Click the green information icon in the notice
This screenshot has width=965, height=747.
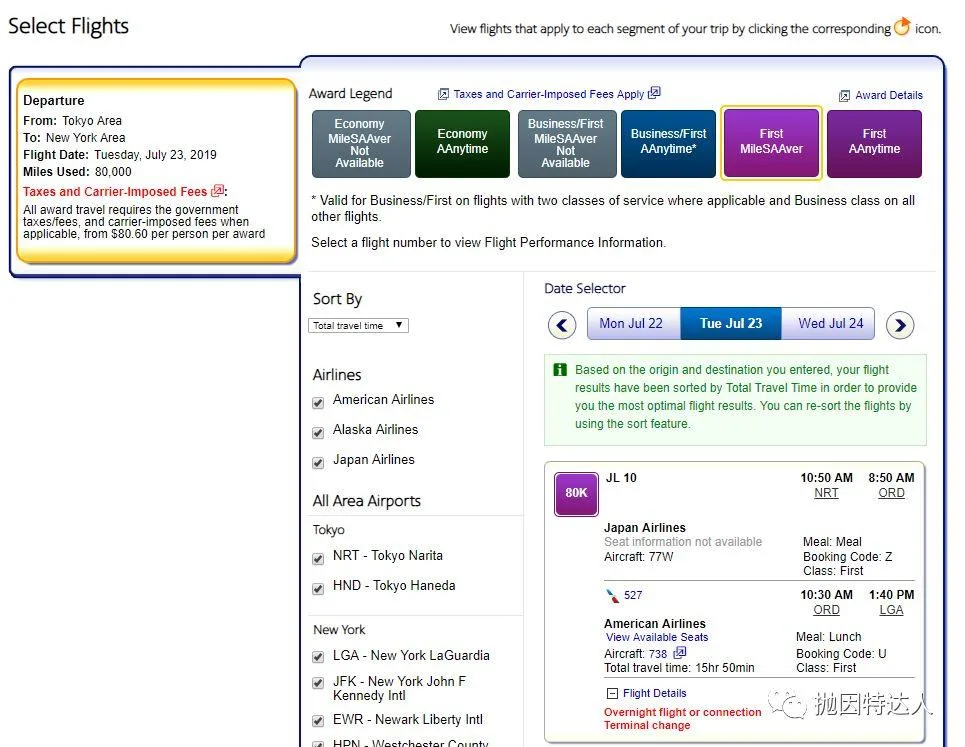point(559,369)
